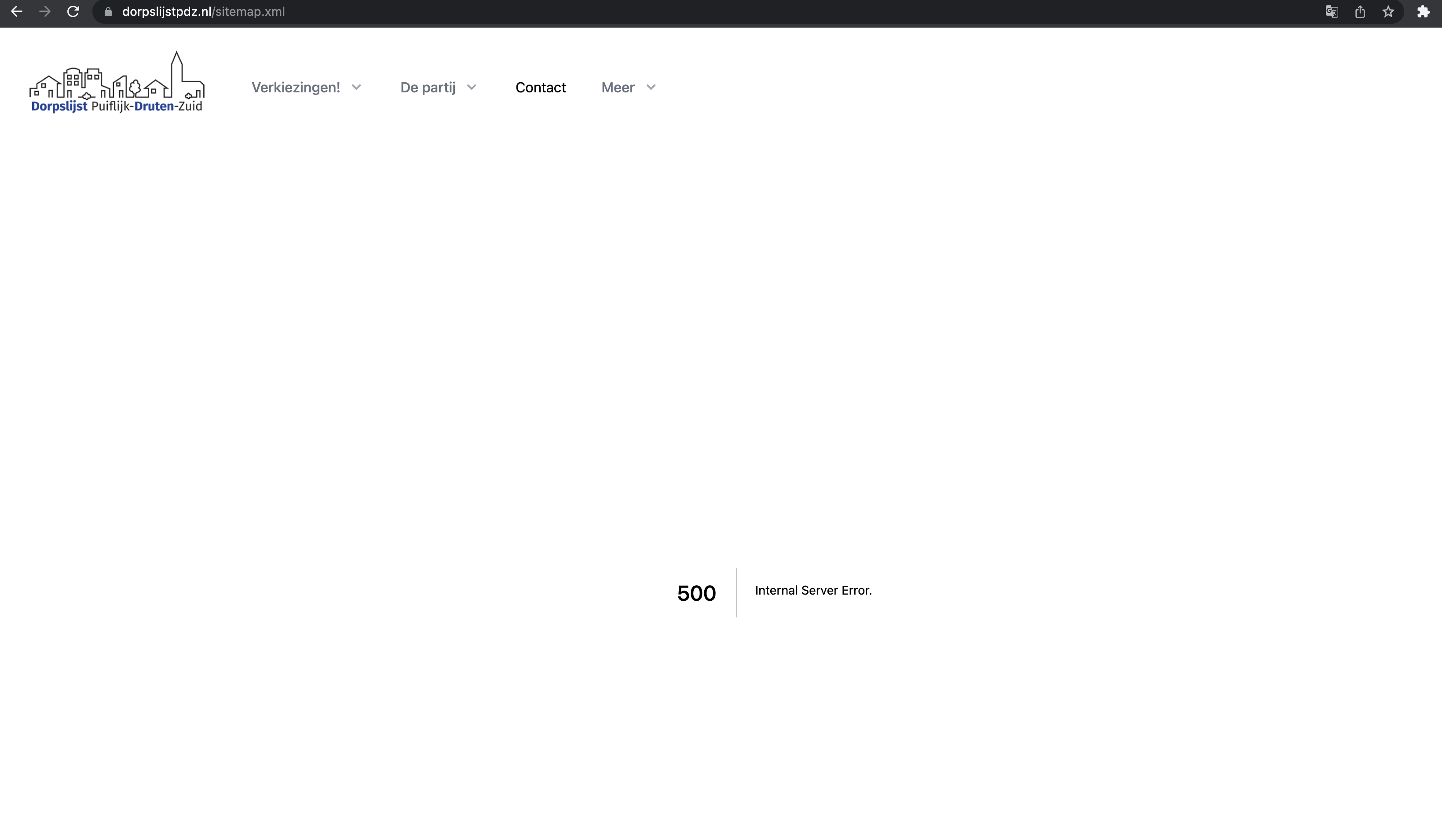This screenshot has width=1442, height=840.
Task: Open Google Translate for this page
Action: coord(1332,11)
